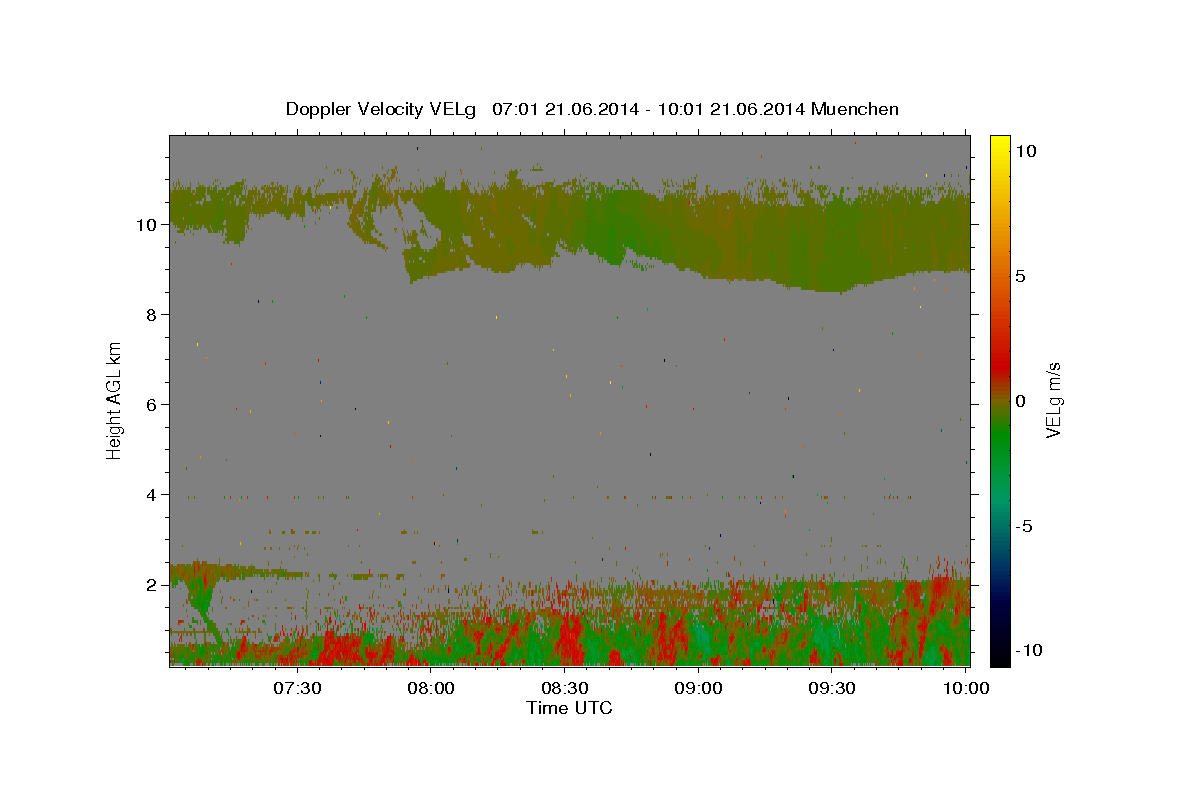This screenshot has width=1200, height=800.
Task: Click time tick label '09:30'
Action: [x=832, y=688]
